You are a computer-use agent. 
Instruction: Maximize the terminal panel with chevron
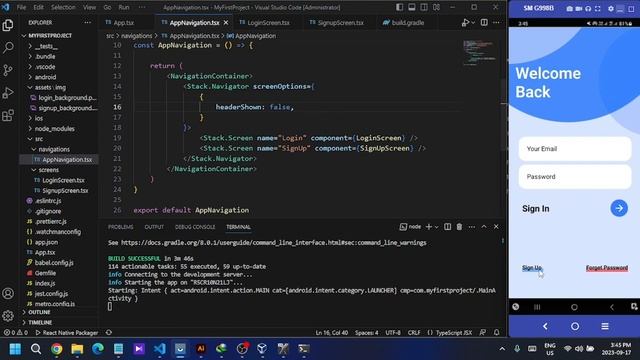point(484,227)
